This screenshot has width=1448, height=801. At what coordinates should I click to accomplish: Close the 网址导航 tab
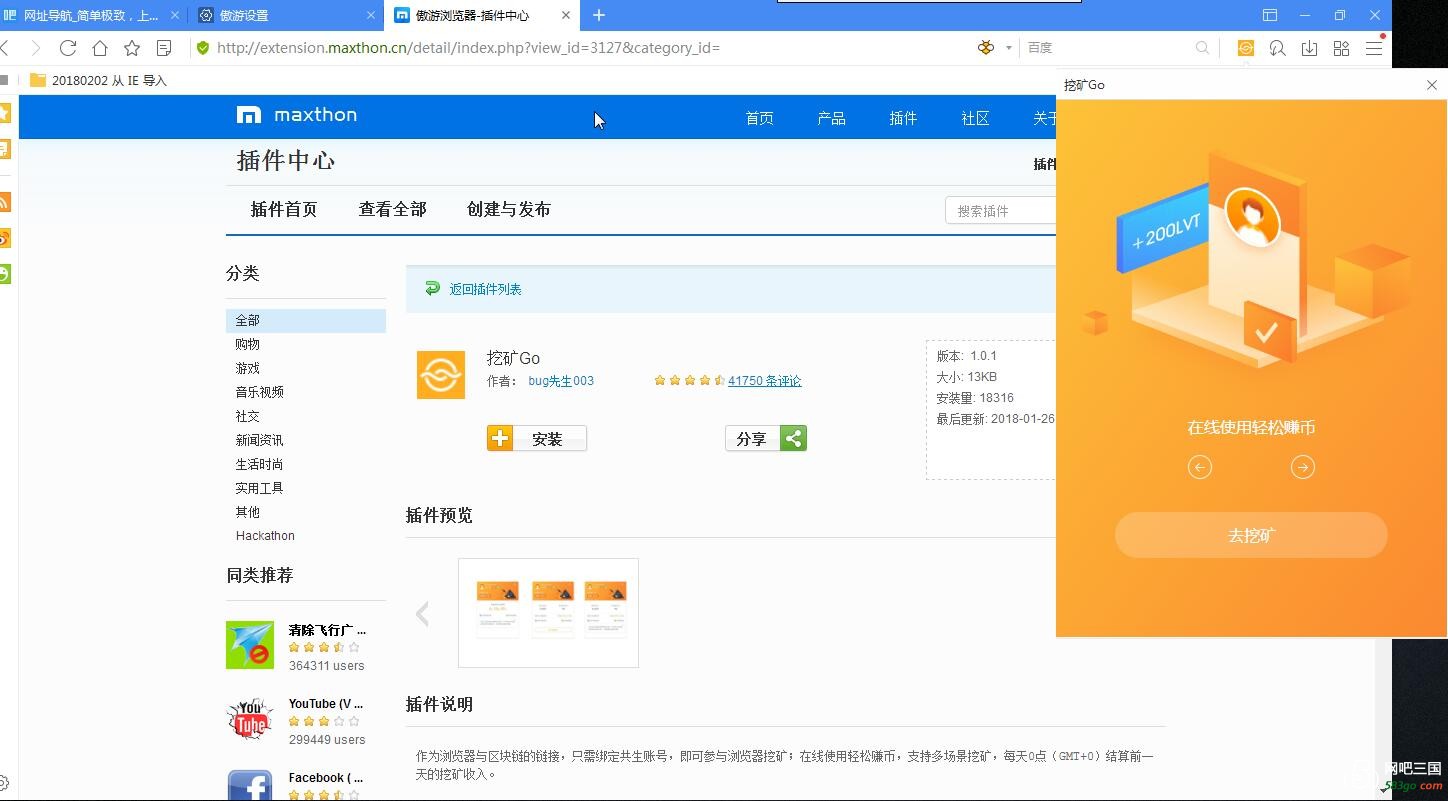pos(176,15)
